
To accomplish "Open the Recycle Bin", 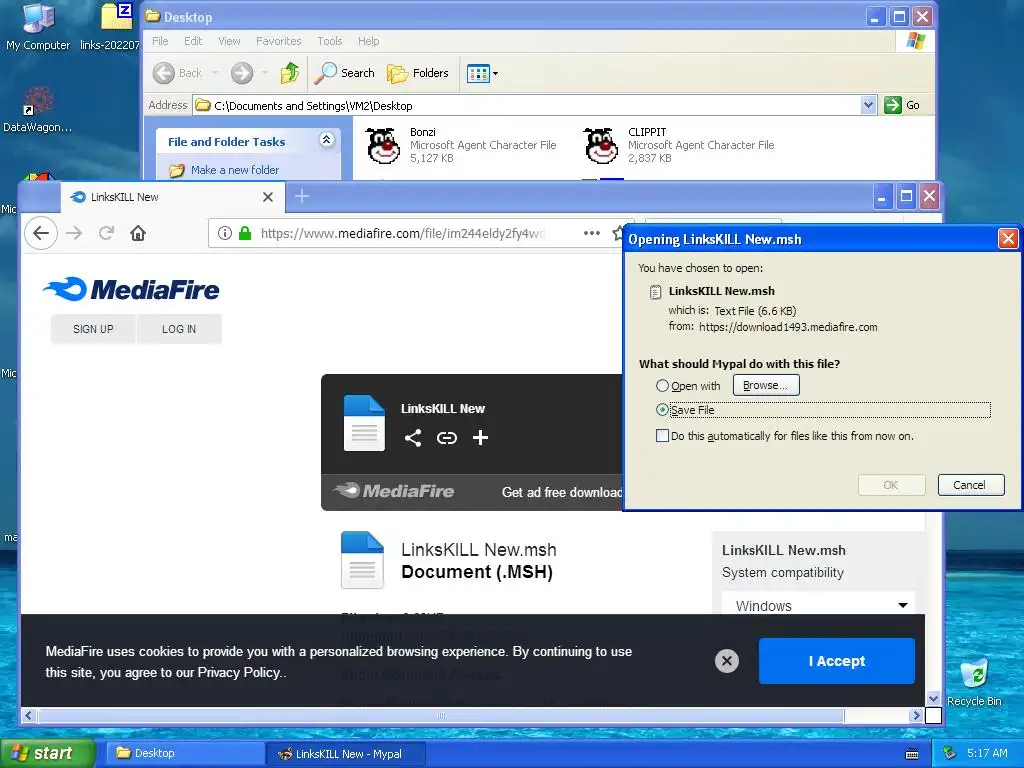I will [x=974, y=682].
